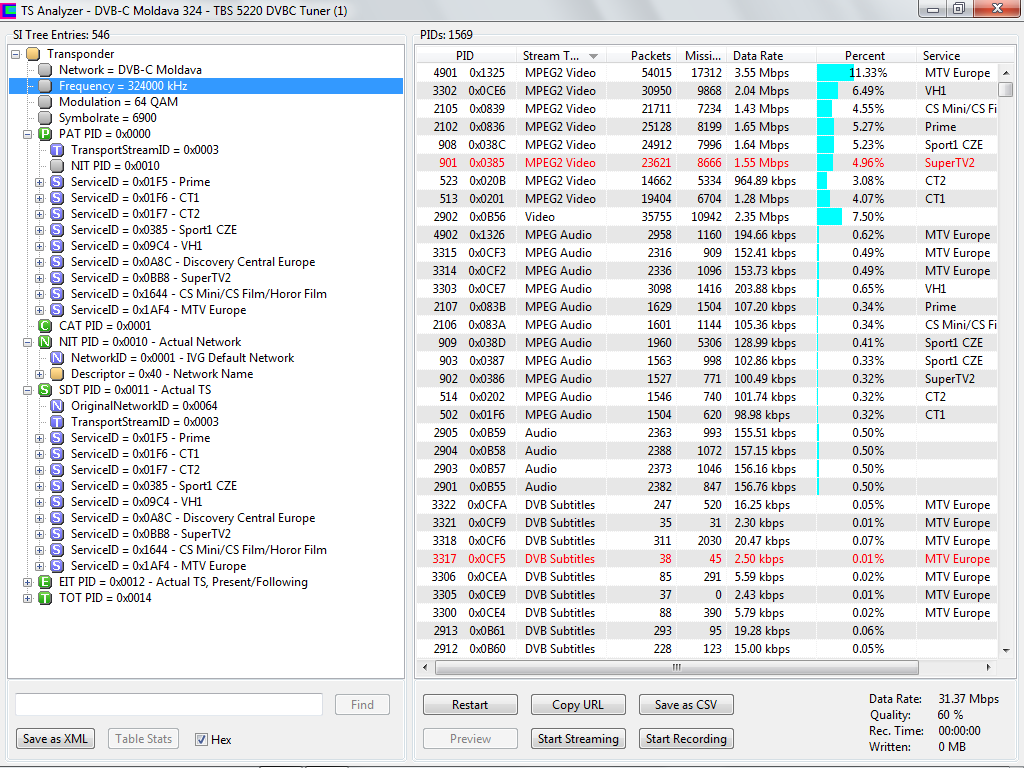The height and width of the screenshot is (768, 1024).
Task: Sort by the Stream Type column header
Action: 560,56
